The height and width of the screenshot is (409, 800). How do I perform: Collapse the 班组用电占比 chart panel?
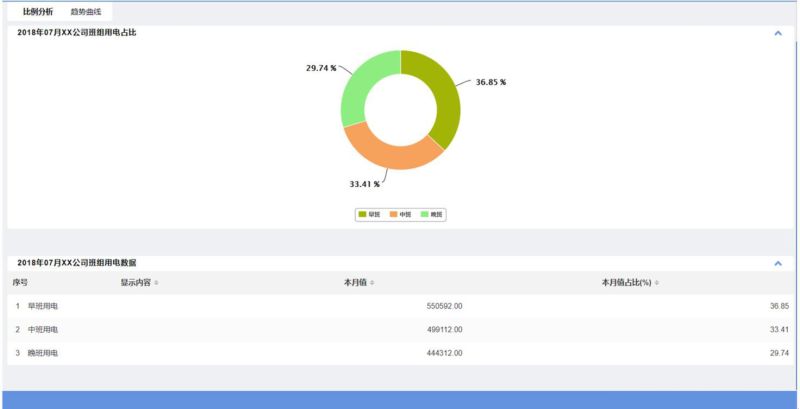pos(778,33)
